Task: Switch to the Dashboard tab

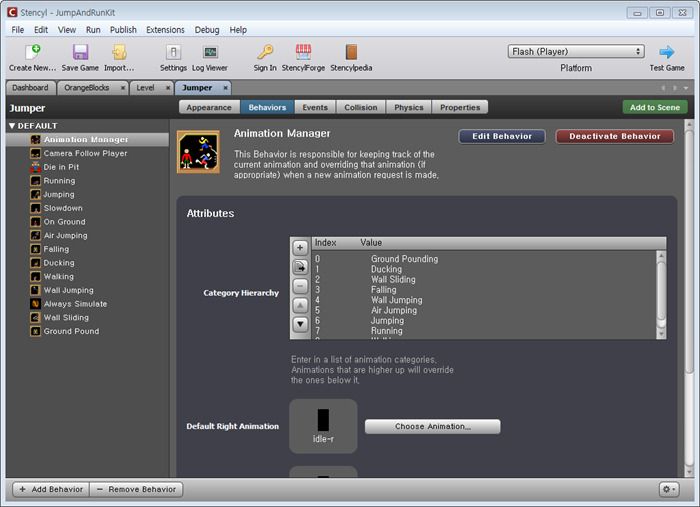Action: (30, 87)
